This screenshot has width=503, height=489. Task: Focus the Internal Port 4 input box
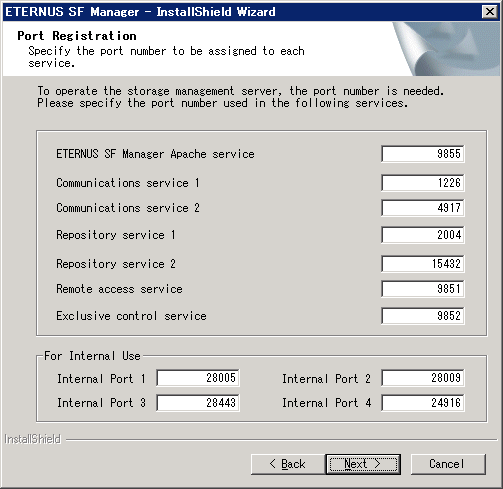point(423,403)
